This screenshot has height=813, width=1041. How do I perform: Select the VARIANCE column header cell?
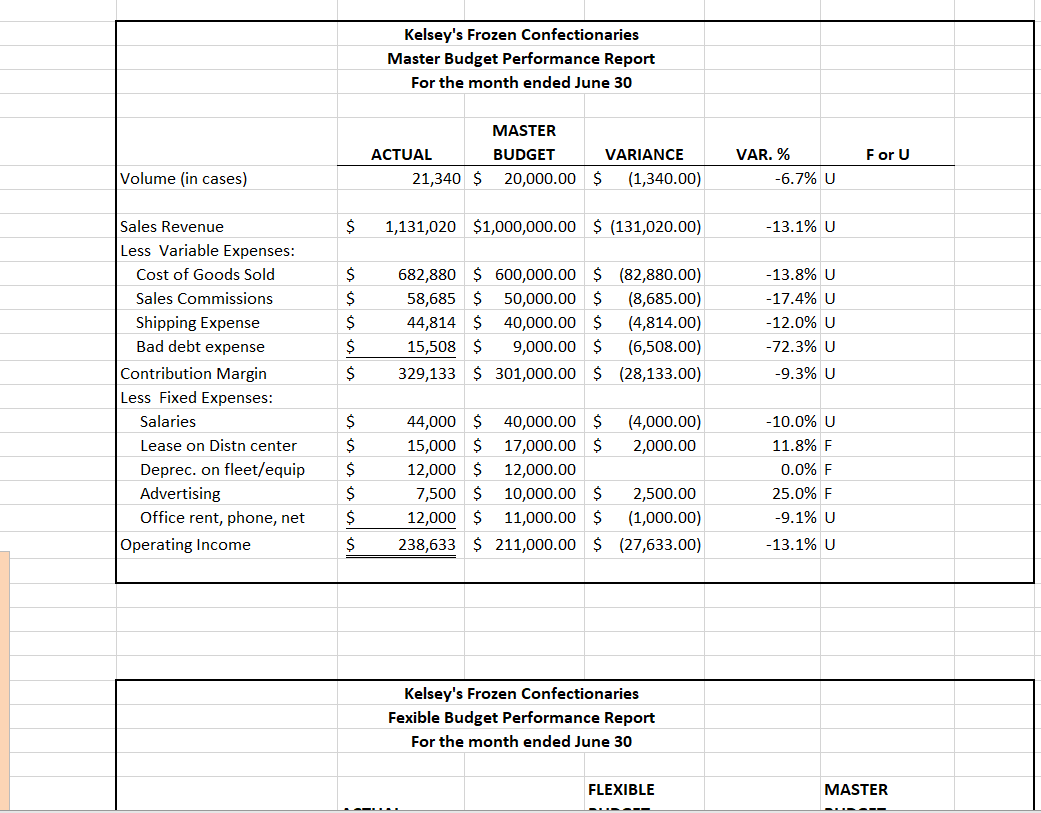point(644,154)
